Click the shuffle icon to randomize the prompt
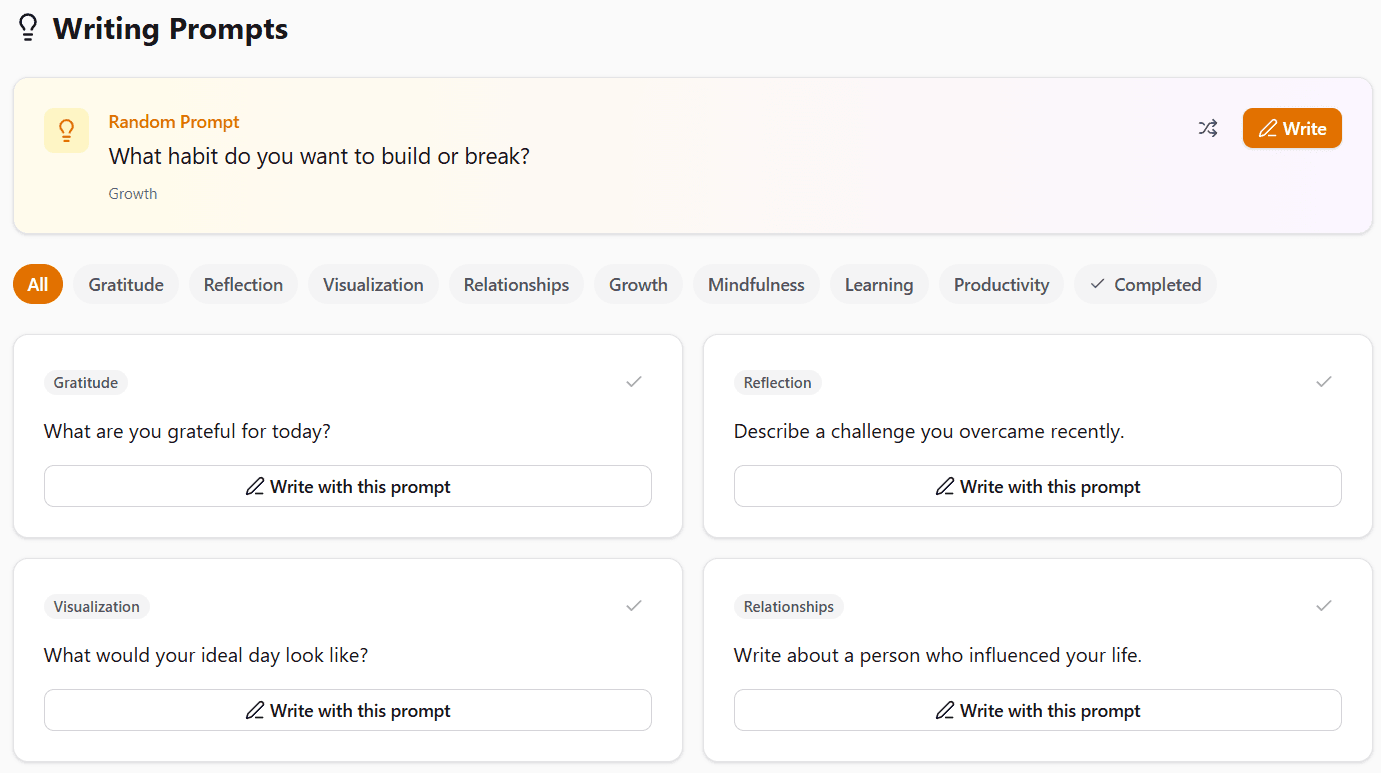The image size is (1381, 773). tap(1207, 128)
